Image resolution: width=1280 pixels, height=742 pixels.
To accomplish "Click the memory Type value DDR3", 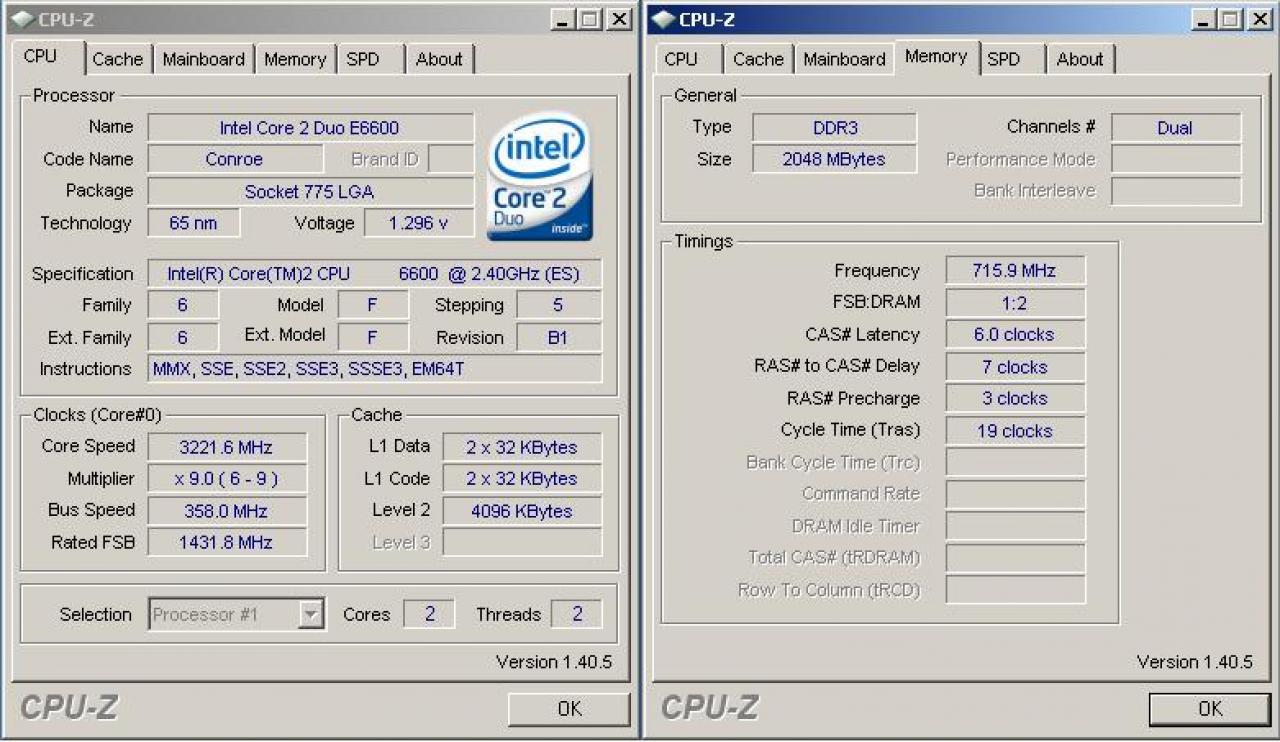I will coord(834,128).
